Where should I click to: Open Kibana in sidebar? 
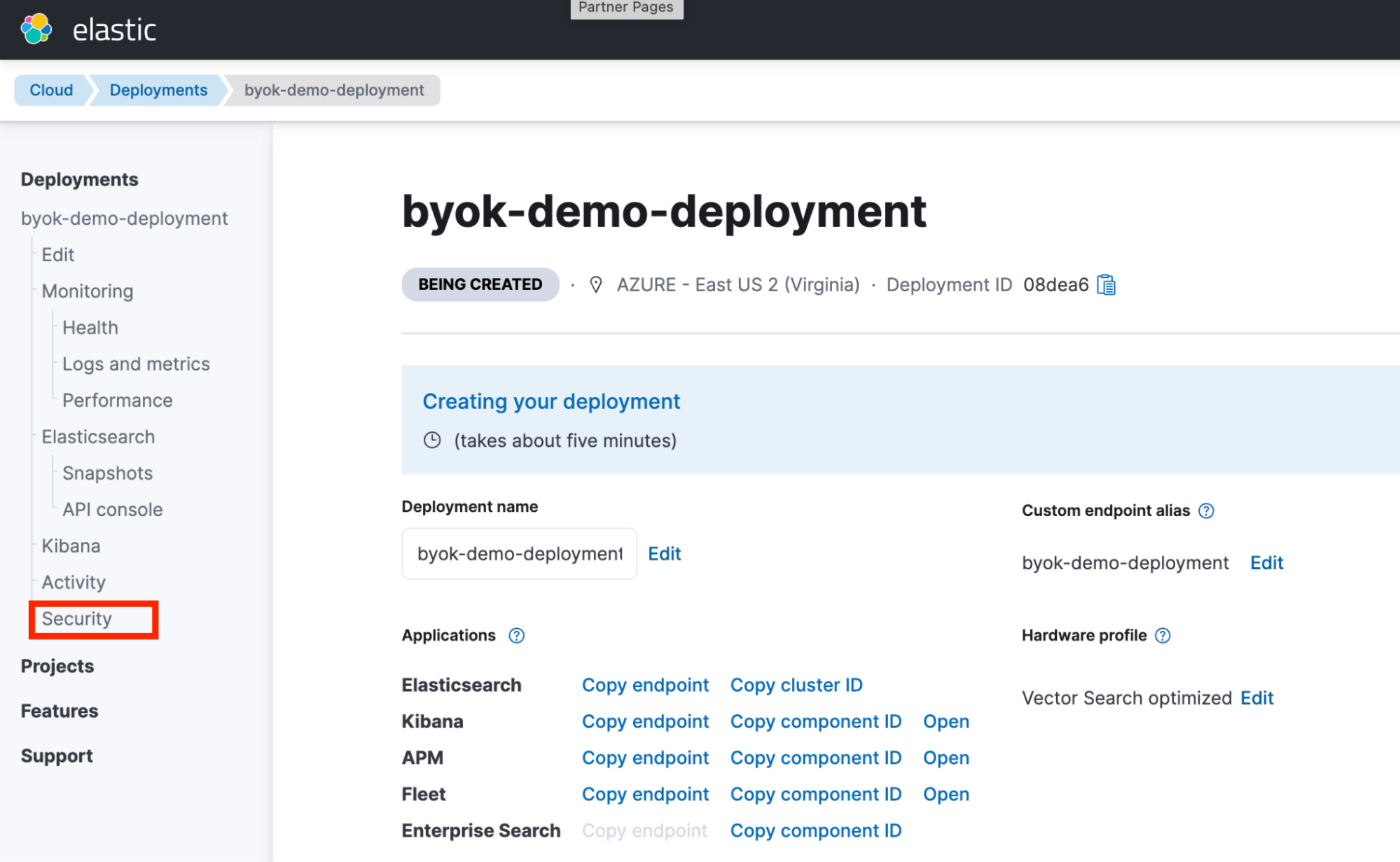pyautogui.click(x=71, y=546)
